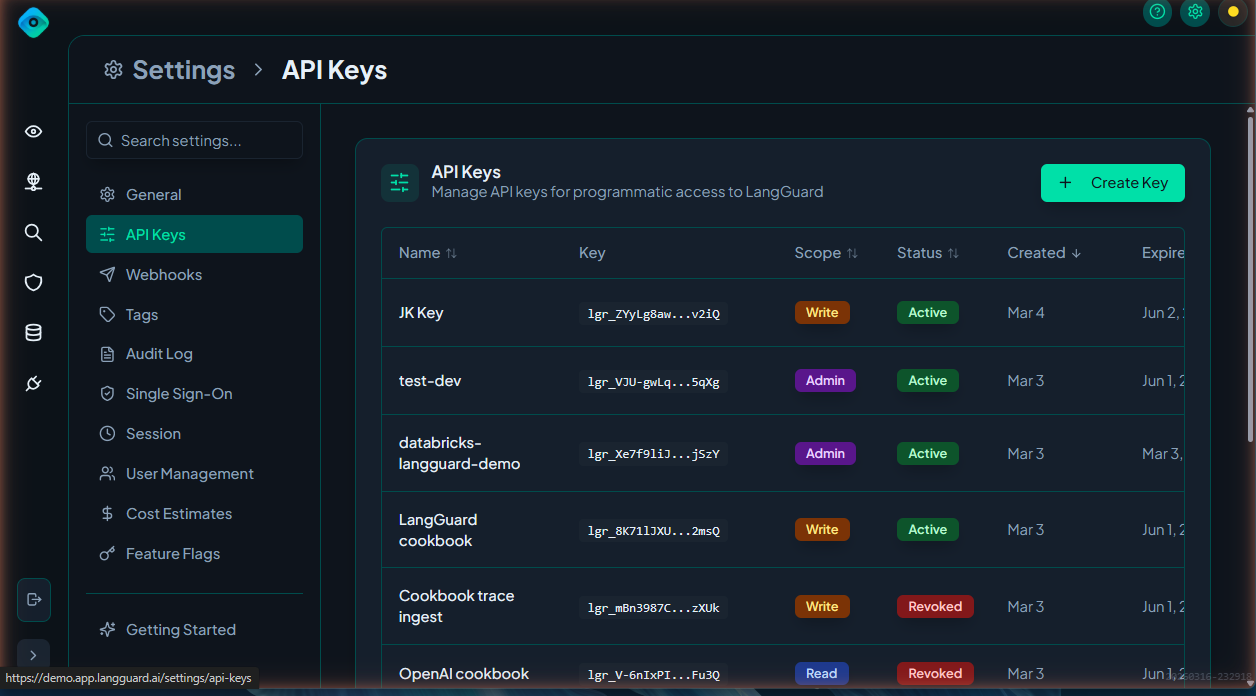This screenshot has height=696, width=1256.
Task: Expand the left rail with chevron arrow
Action: point(33,655)
